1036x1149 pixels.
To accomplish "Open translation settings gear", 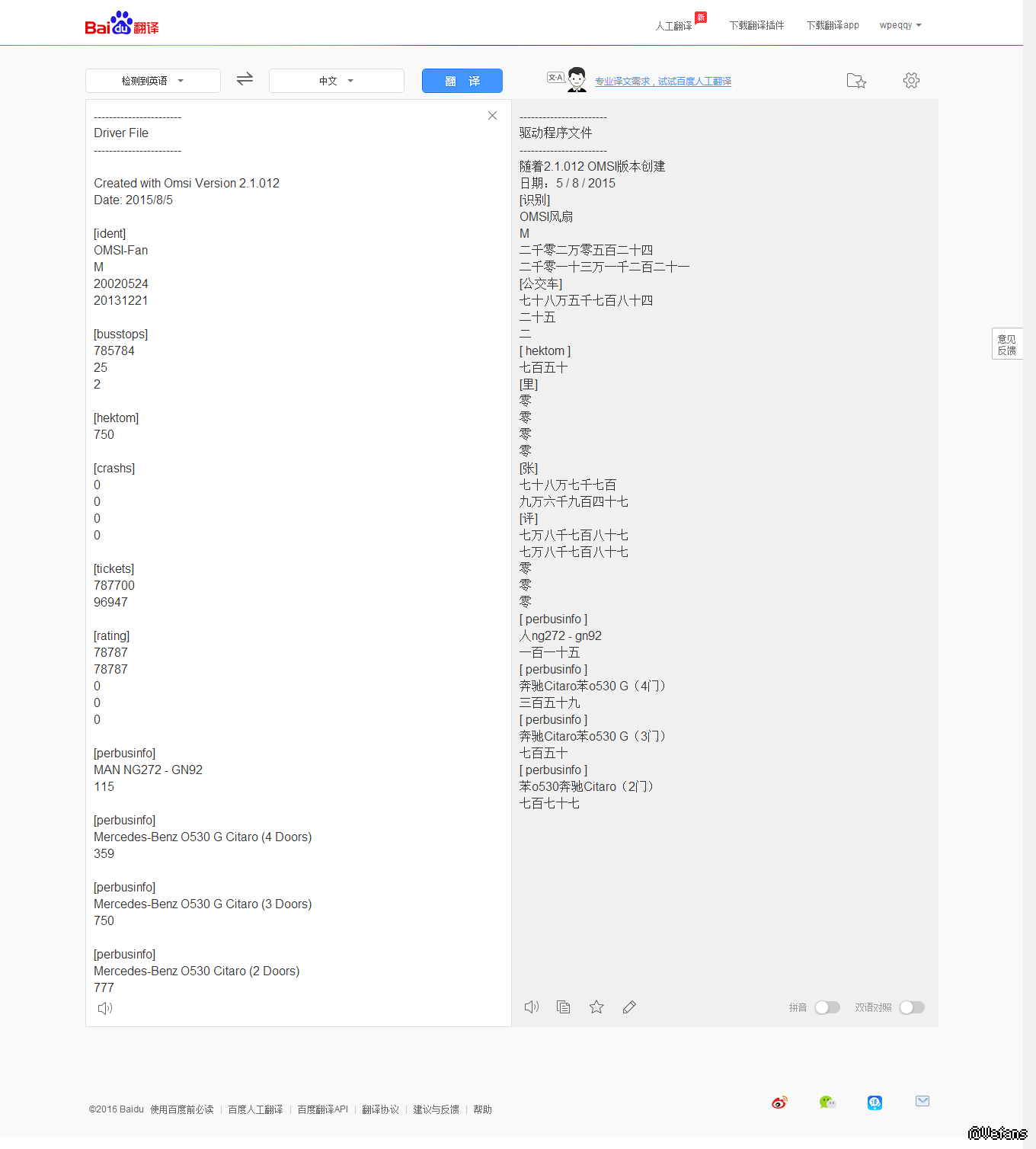I will coord(911,81).
